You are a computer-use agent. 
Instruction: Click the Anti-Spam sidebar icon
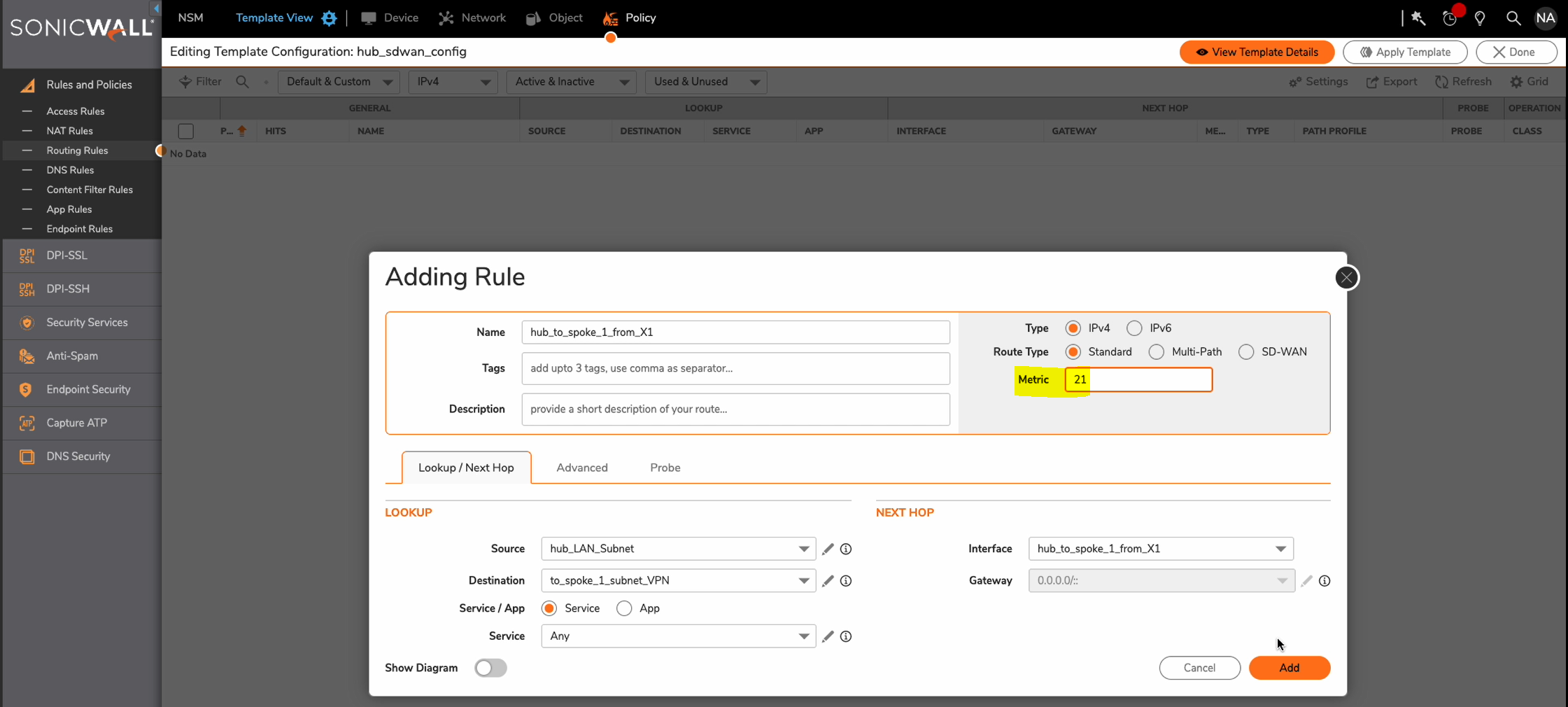click(x=27, y=356)
